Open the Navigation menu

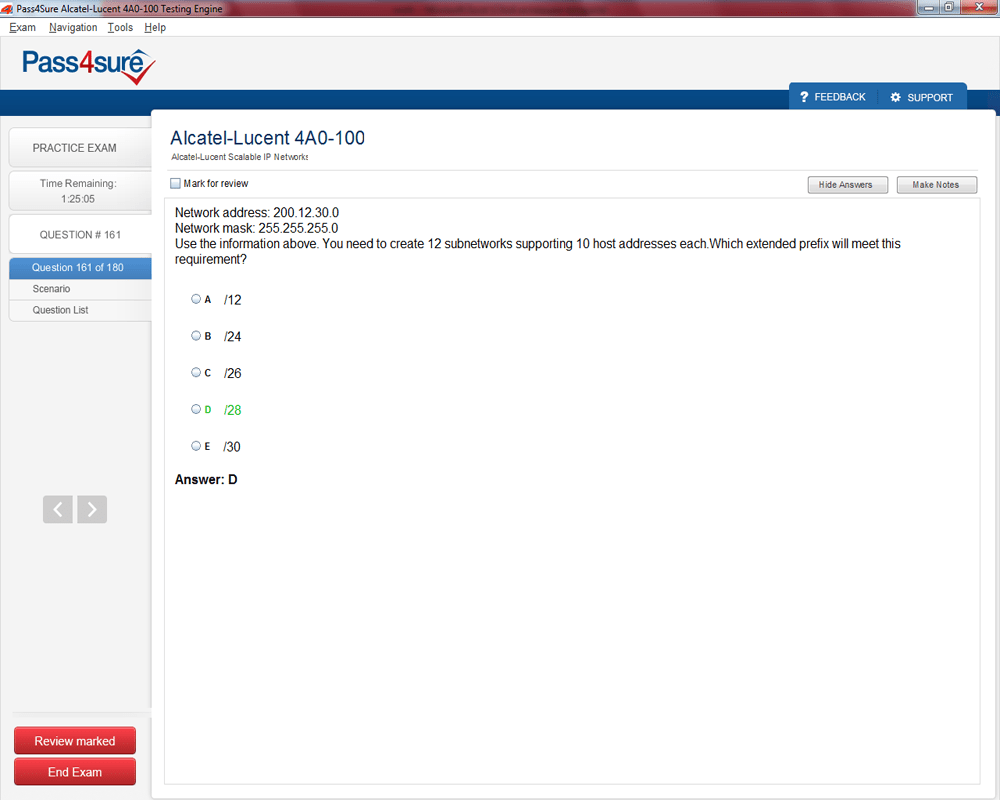73,27
